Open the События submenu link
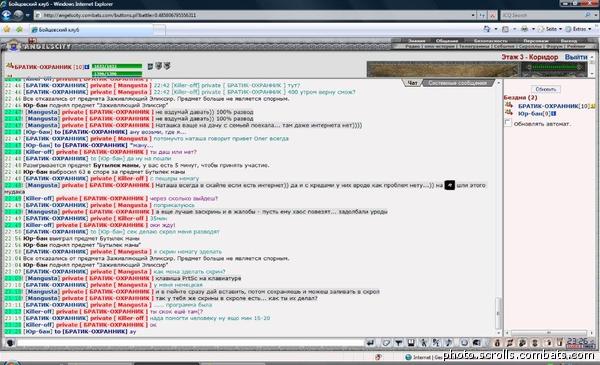Image resolution: width=600 pixels, height=365 pixels. pos(504,46)
